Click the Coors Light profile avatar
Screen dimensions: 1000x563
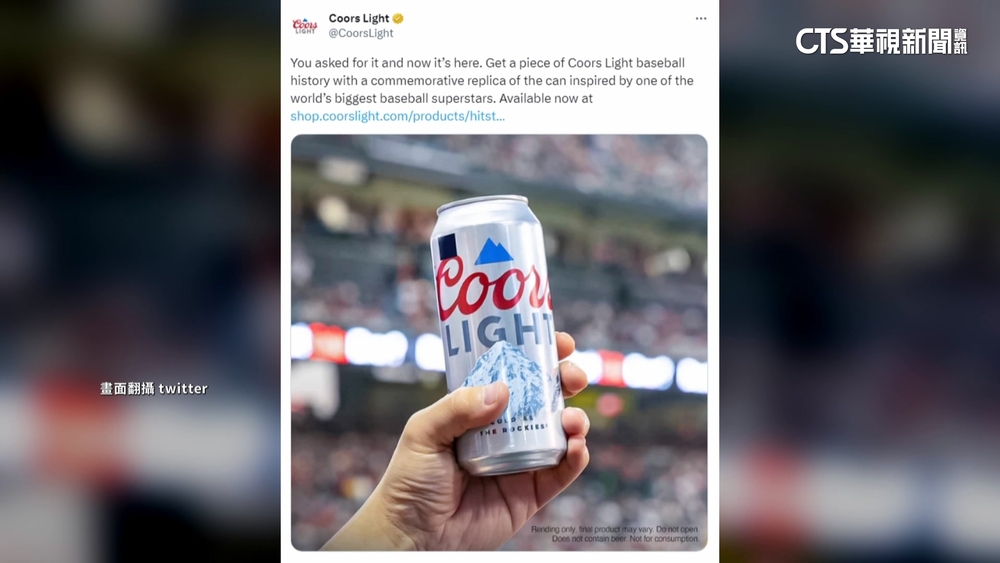click(x=305, y=26)
